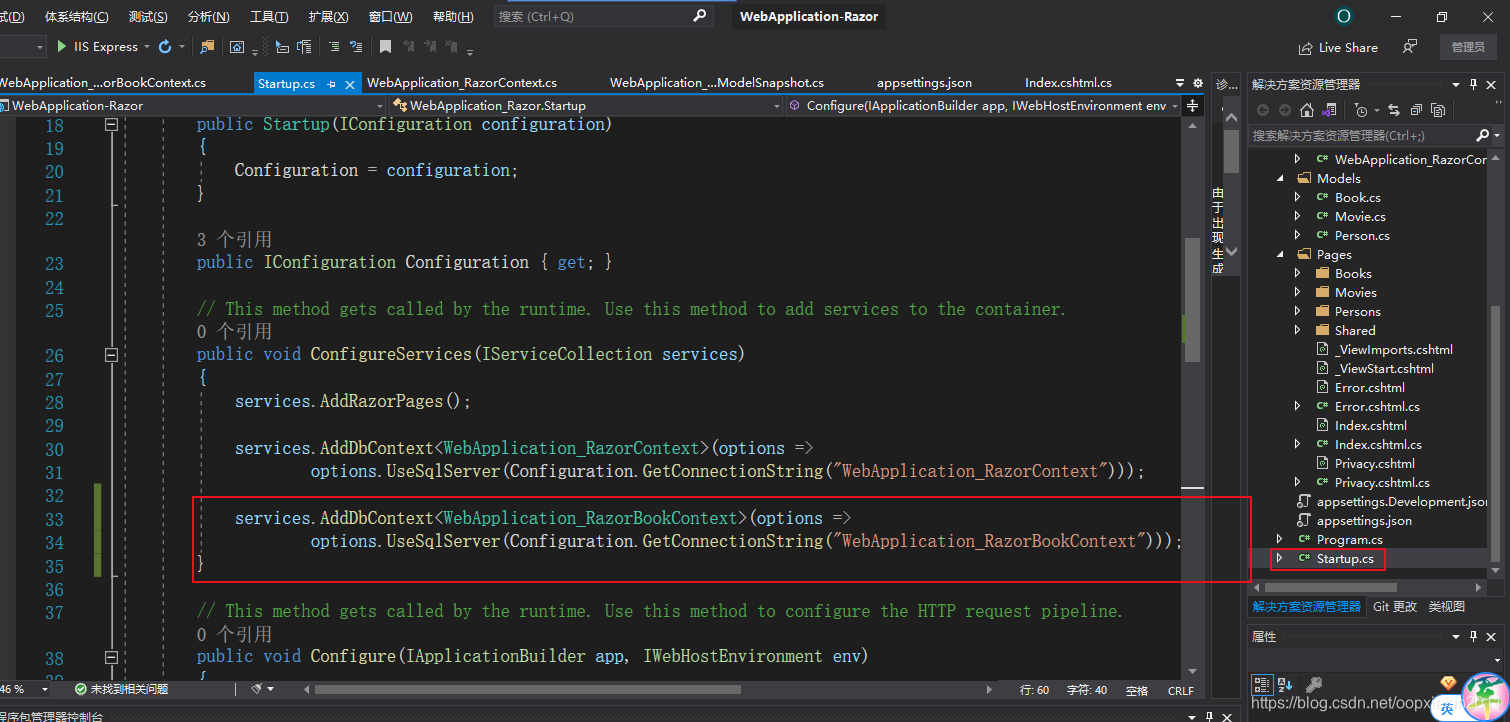
Task: Sync Solution Explorer with active document
Action: (1394, 110)
